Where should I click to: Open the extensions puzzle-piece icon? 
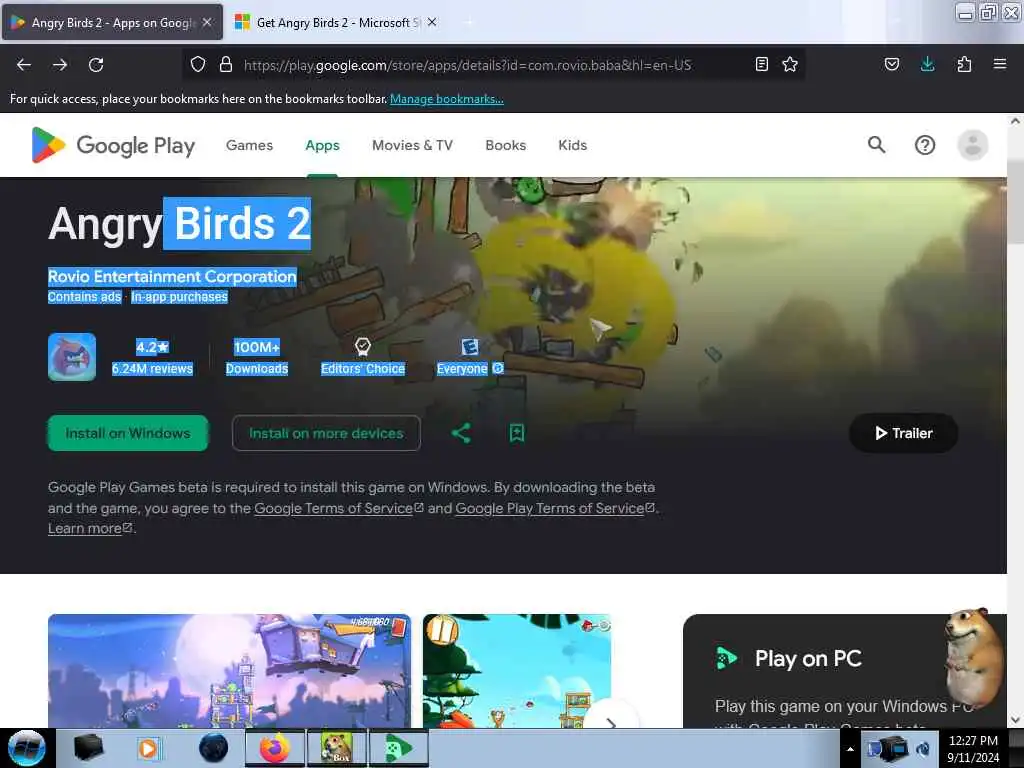(964, 64)
